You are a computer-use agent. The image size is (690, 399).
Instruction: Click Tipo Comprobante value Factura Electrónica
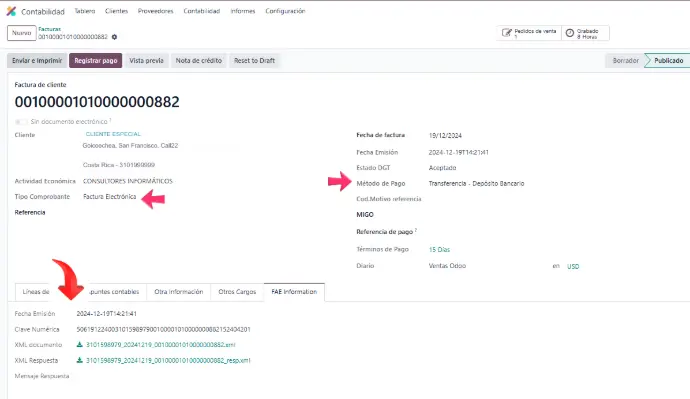point(110,197)
